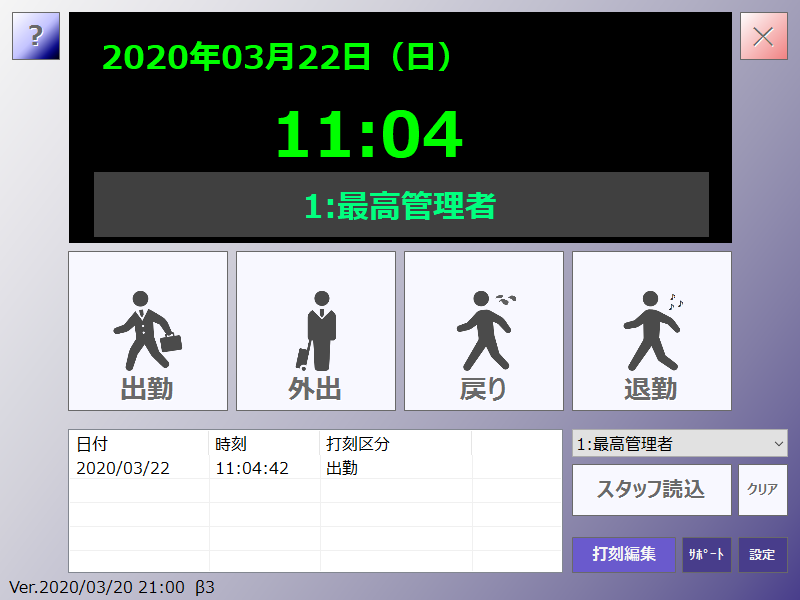Click the large 11:04 clock display
This screenshot has height=600, width=800.
368,134
